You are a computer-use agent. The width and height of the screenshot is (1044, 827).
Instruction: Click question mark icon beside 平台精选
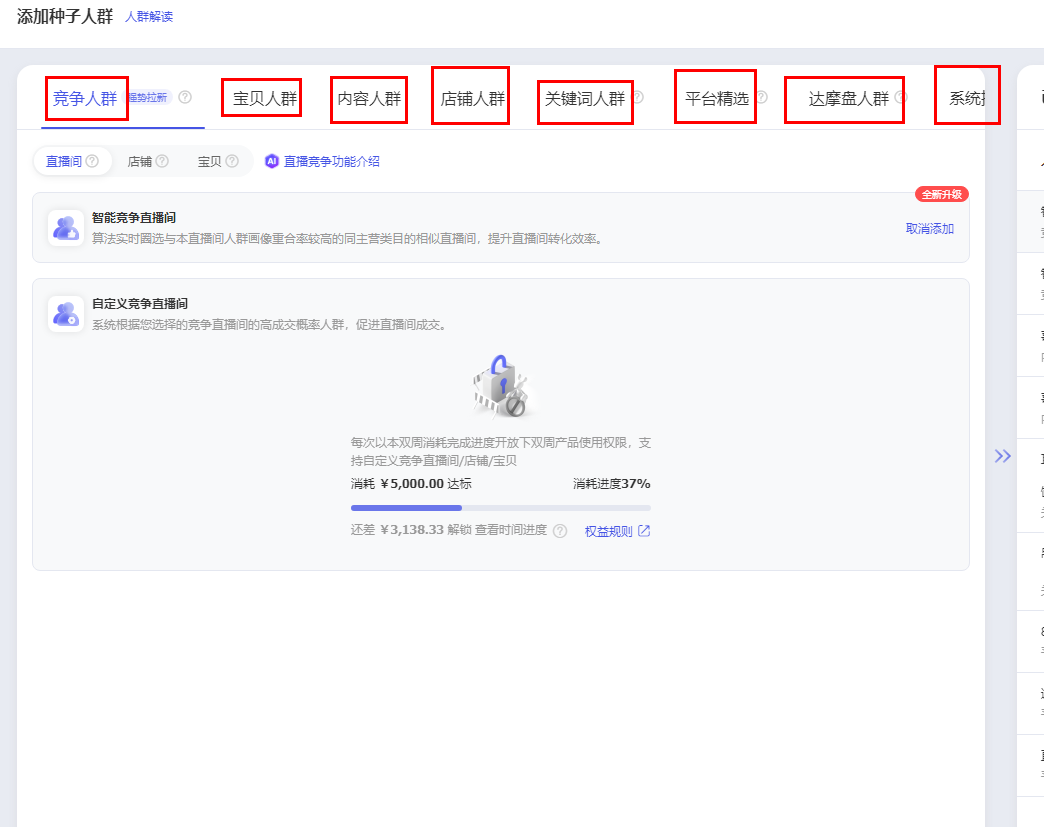[762, 98]
